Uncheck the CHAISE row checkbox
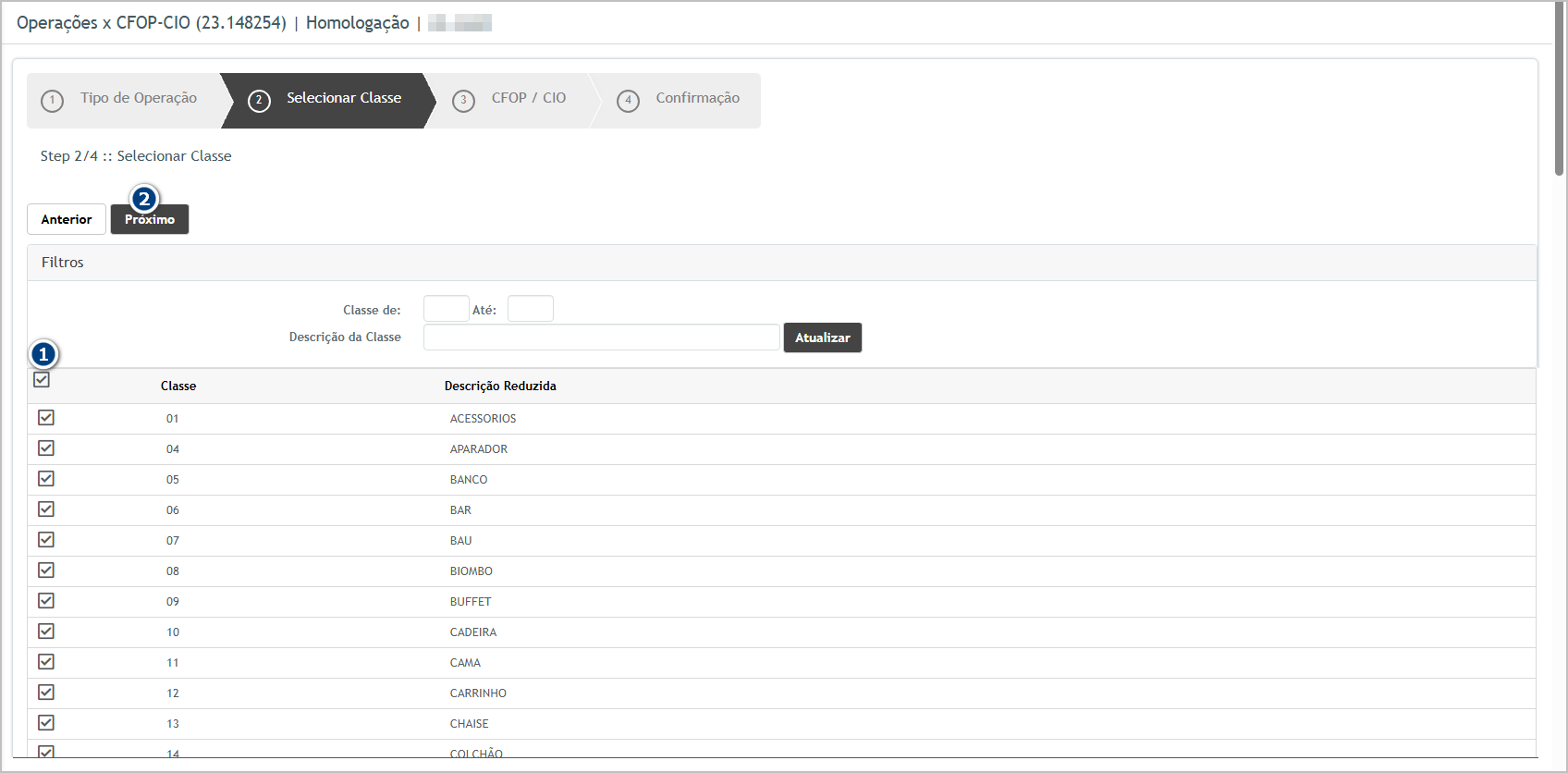Image resolution: width=1568 pixels, height=773 pixels. [46, 723]
